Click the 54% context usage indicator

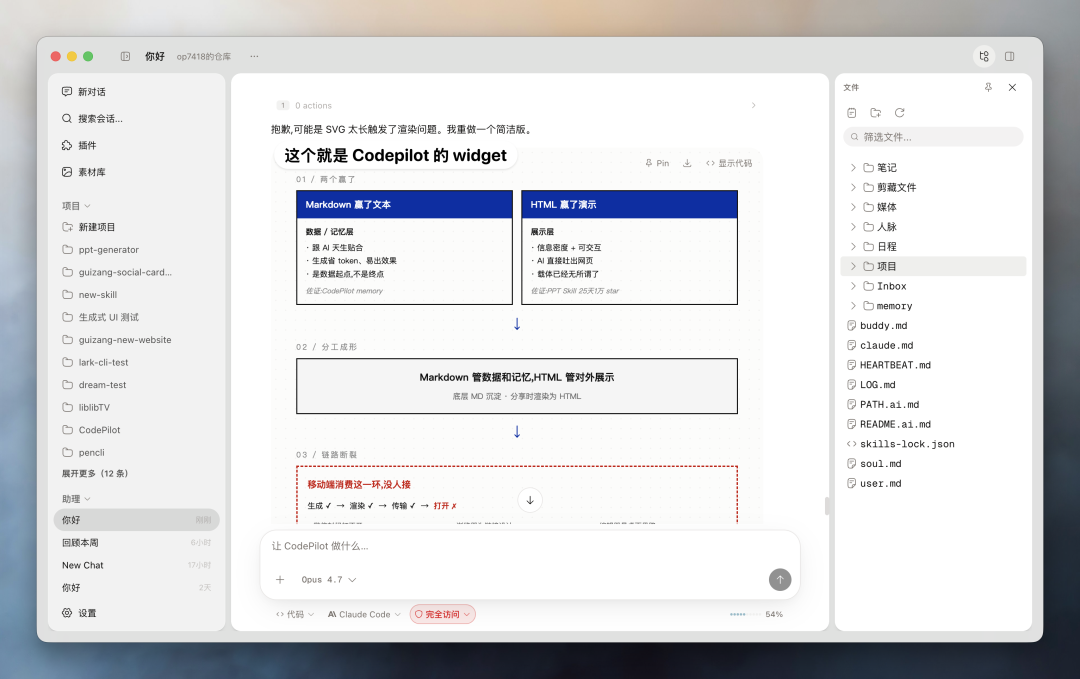pos(756,614)
